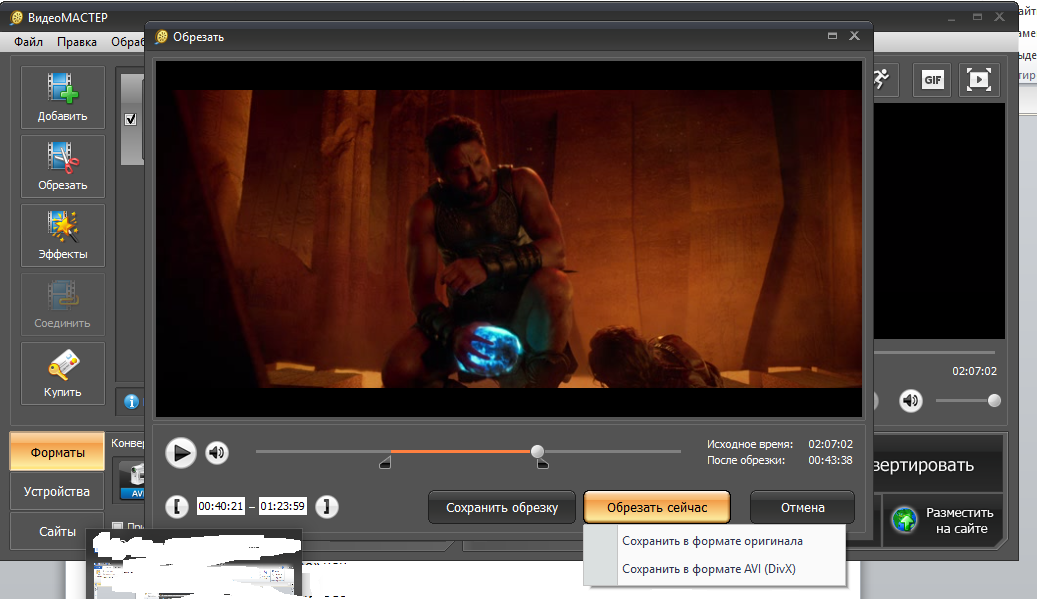Toggle the checkbox on the file list item

(130, 120)
